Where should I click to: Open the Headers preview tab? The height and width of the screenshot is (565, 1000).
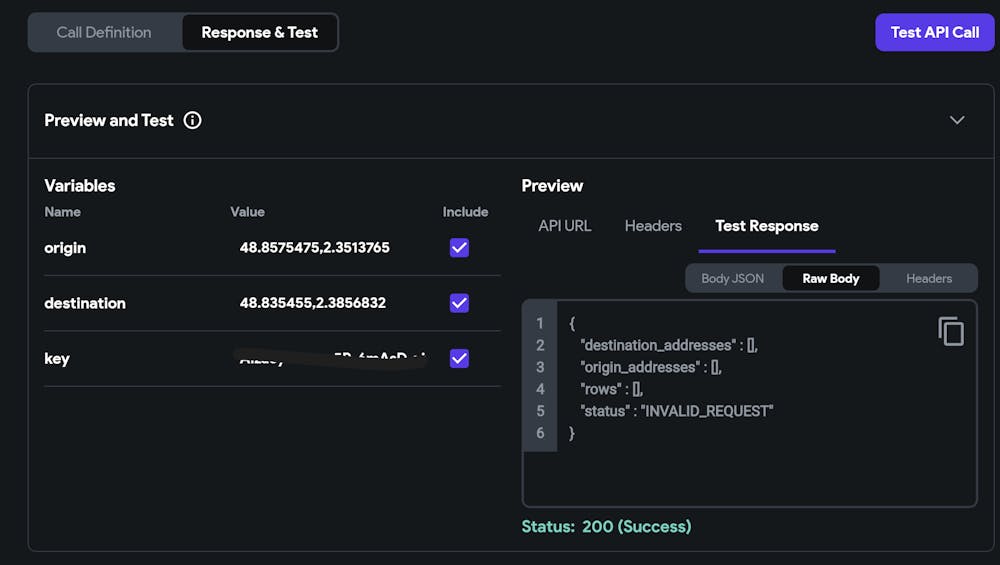click(653, 226)
